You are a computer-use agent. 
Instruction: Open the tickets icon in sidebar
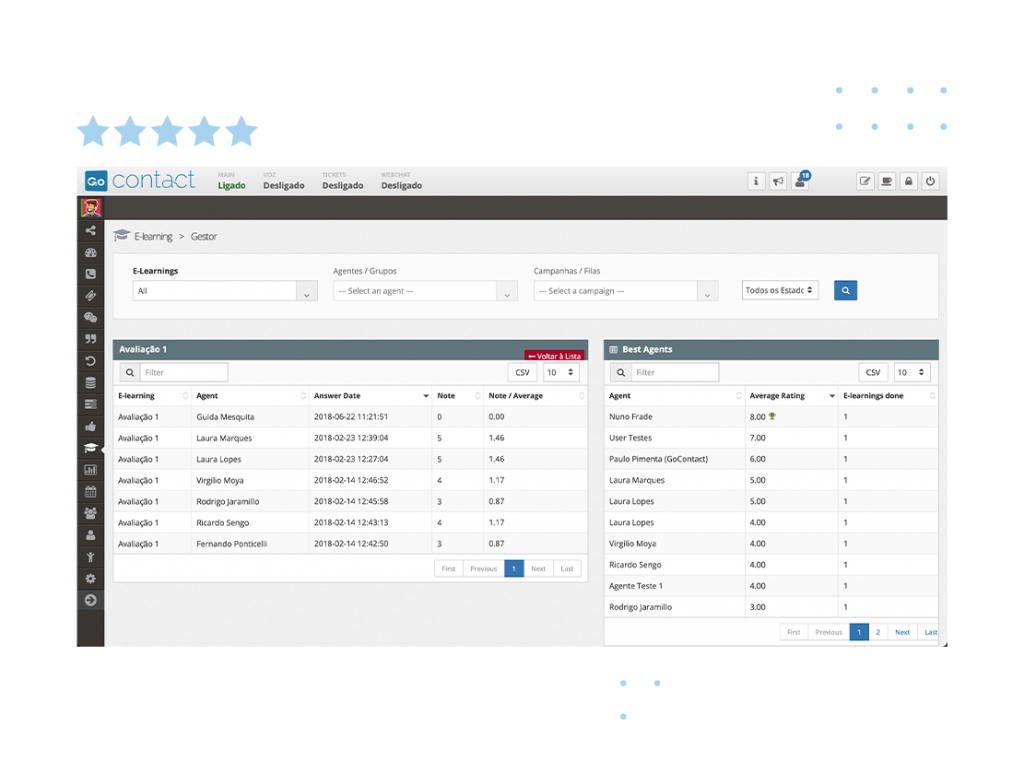[91, 296]
